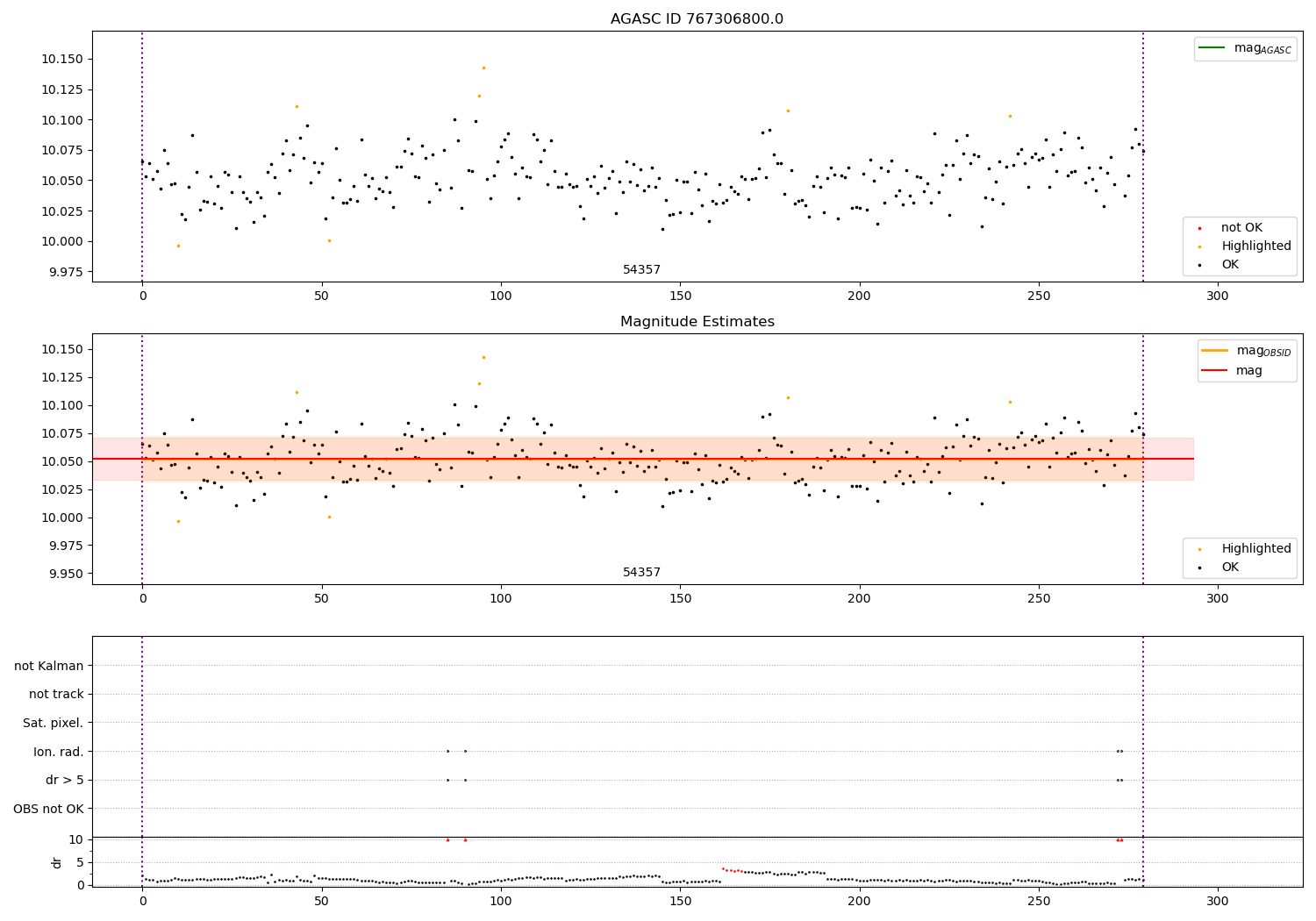The height and width of the screenshot is (921, 1316).
Task: Click the 'dr' y-axis label
Action: pos(57,862)
